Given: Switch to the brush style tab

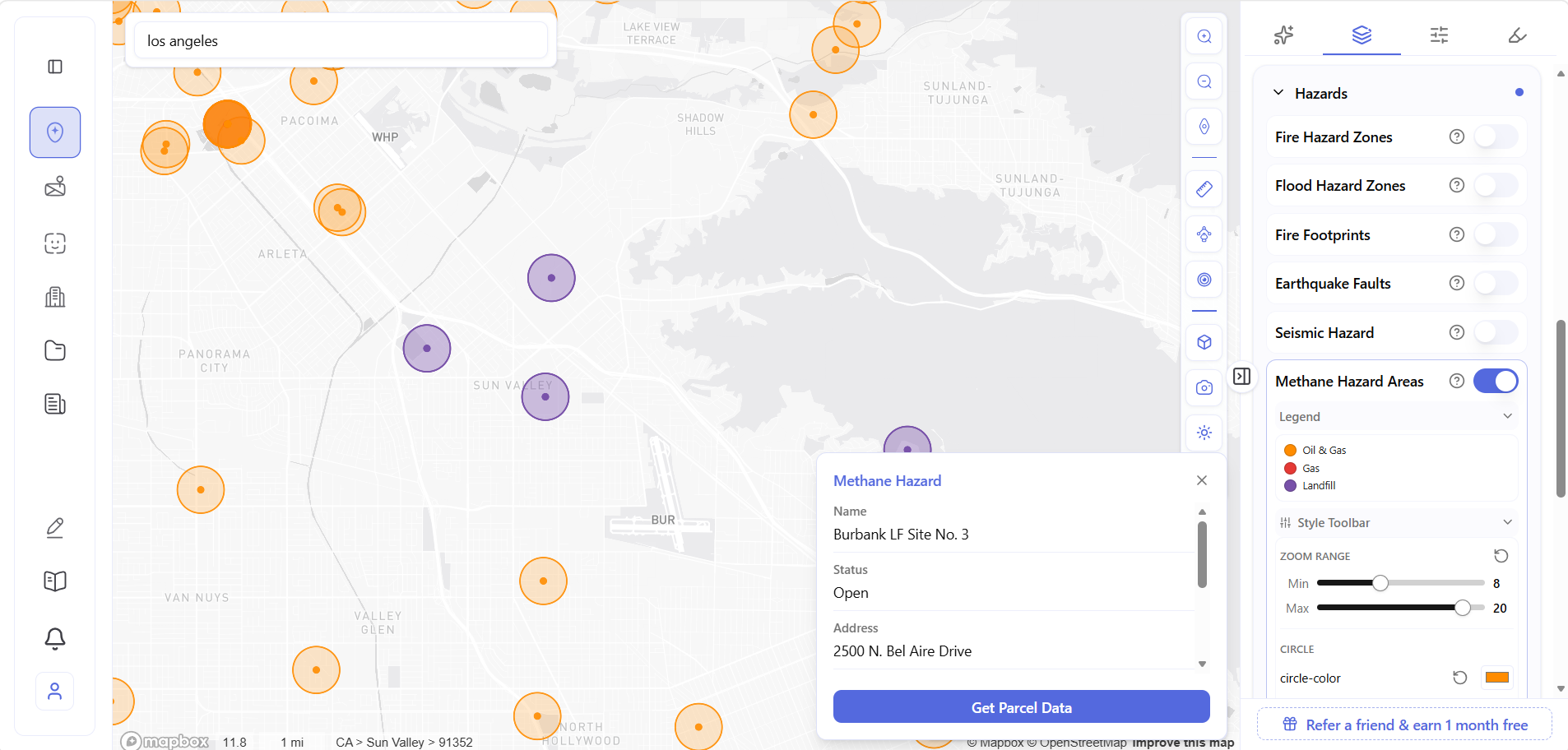Looking at the screenshot, I should tap(1518, 35).
